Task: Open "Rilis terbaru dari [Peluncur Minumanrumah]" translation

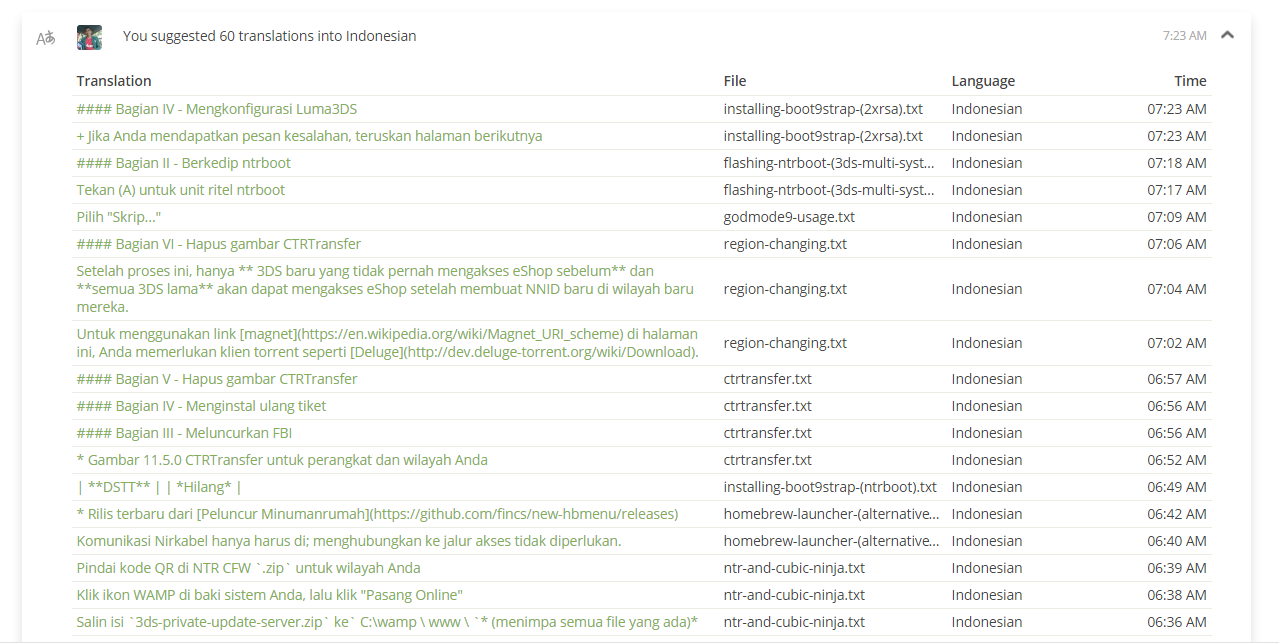Action: click(x=378, y=514)
